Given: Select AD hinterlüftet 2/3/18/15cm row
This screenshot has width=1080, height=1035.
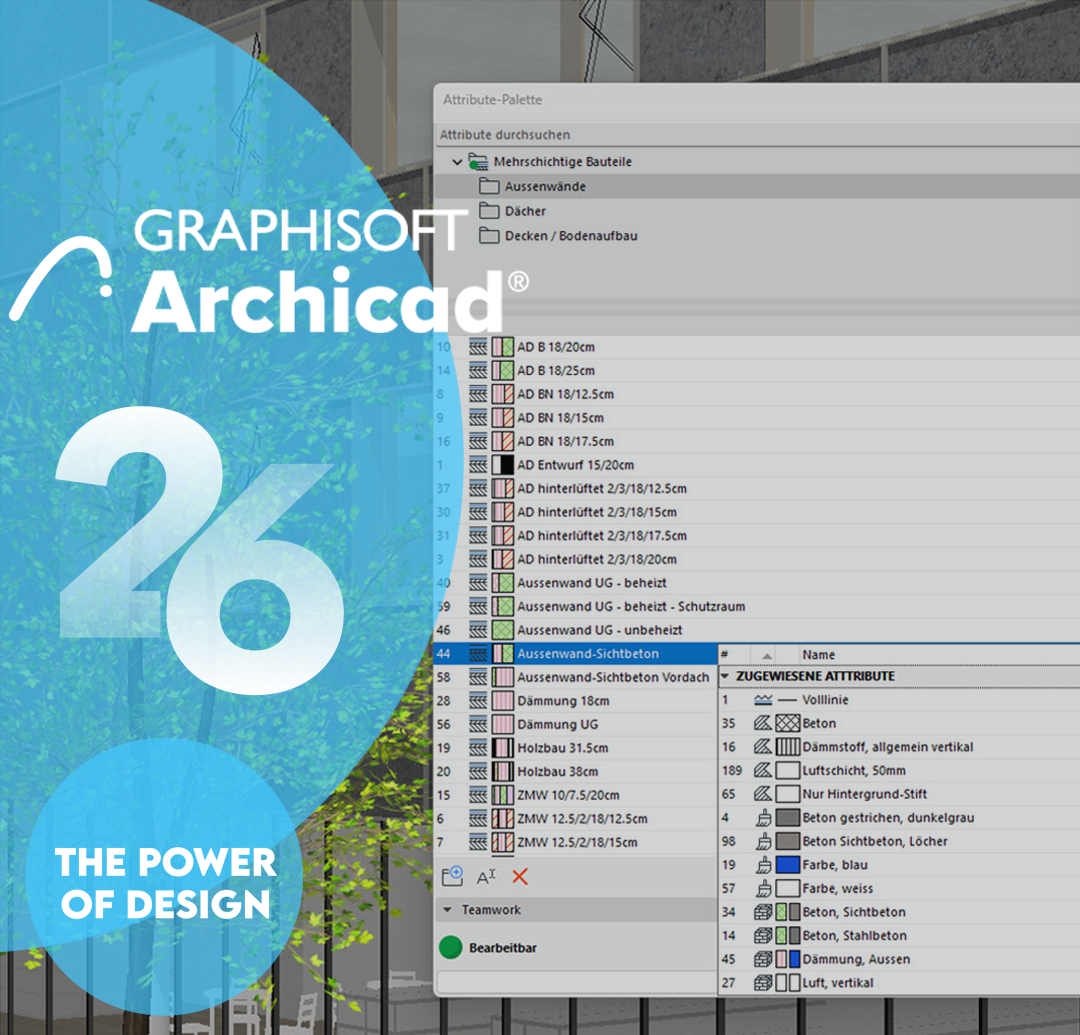Looking at the screenshot, I should point(757,512).
